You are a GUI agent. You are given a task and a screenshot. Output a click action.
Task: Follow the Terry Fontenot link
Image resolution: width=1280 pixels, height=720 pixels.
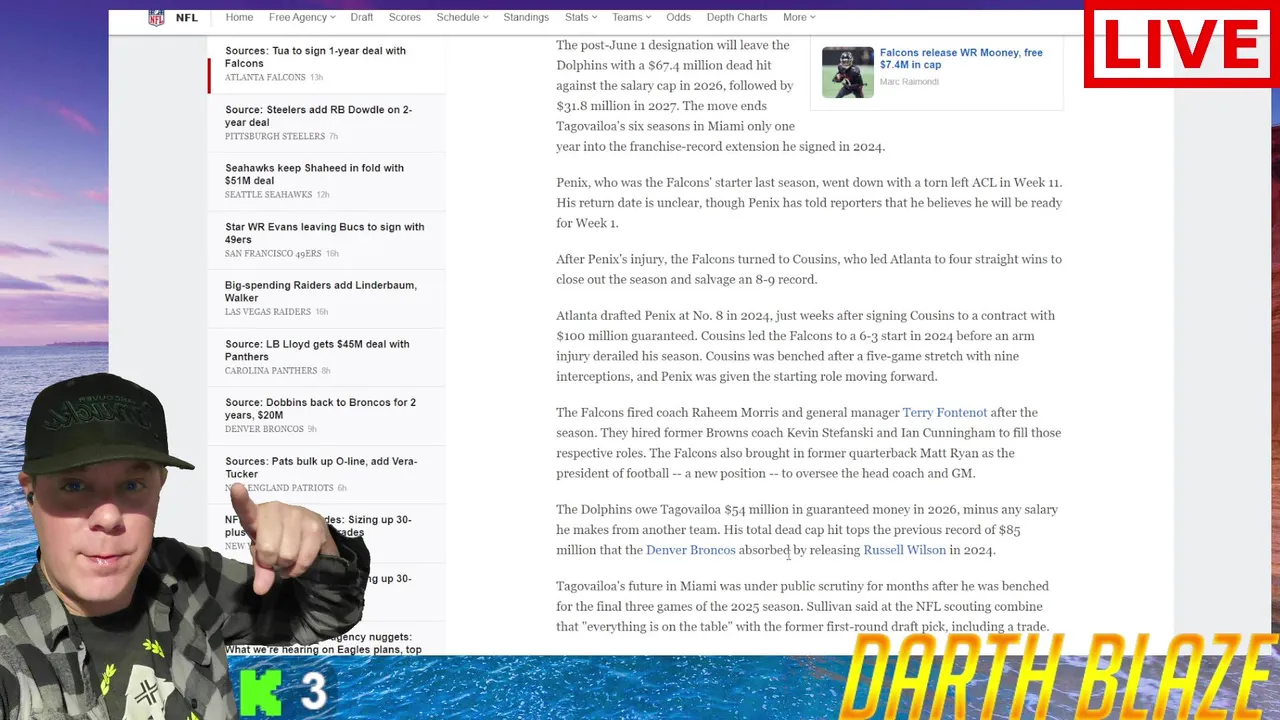[944, 412]
